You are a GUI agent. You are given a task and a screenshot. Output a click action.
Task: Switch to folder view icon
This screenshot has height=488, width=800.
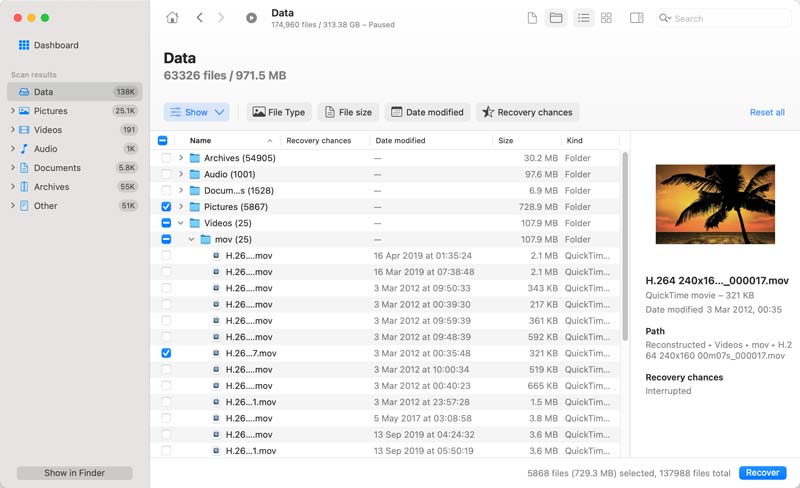click(556, 18)
